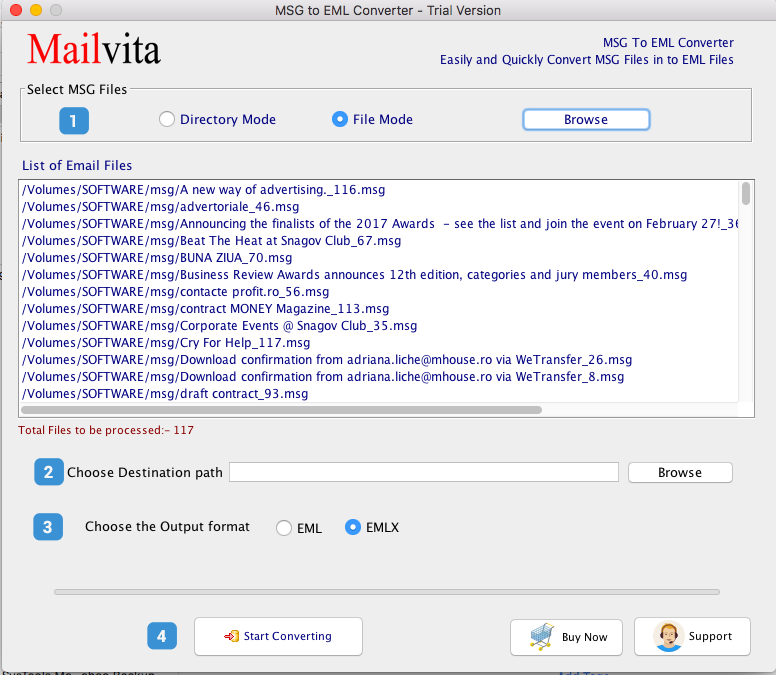The image size is (776, 675).
Task: Click the red arrow convert icon
Action: (232, 636)
